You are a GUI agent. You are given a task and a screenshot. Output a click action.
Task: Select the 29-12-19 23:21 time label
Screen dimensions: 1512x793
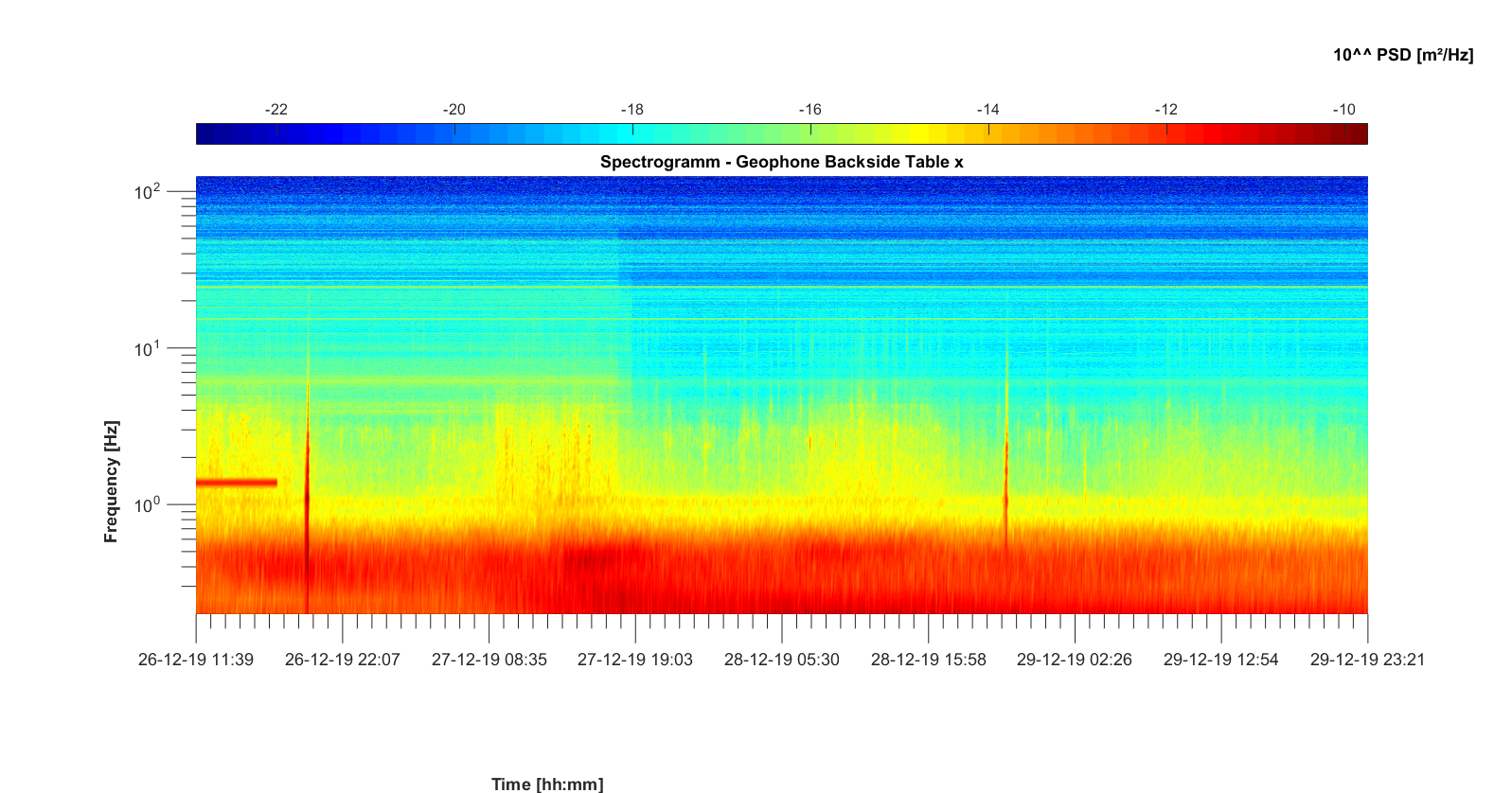1366,660
